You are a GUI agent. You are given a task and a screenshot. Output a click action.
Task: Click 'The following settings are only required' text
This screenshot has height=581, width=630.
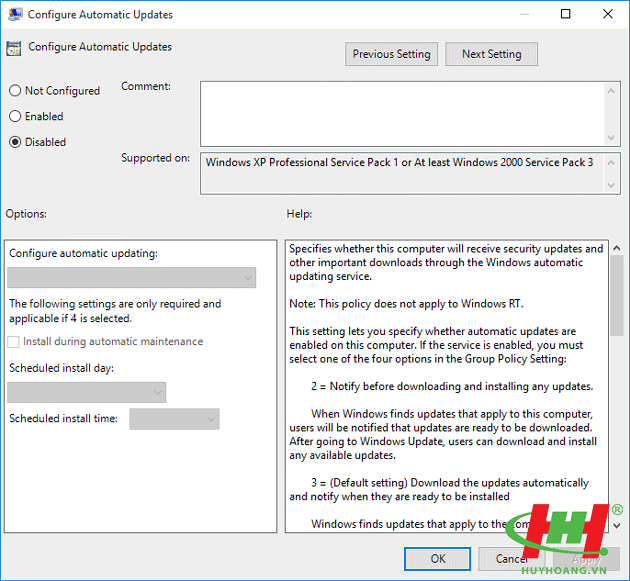115,311
